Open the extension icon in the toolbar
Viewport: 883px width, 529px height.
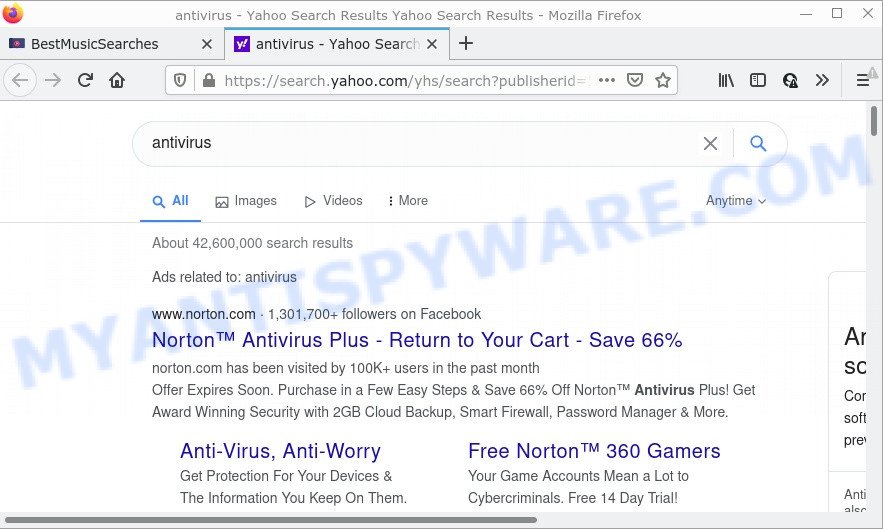click(790, 81)
